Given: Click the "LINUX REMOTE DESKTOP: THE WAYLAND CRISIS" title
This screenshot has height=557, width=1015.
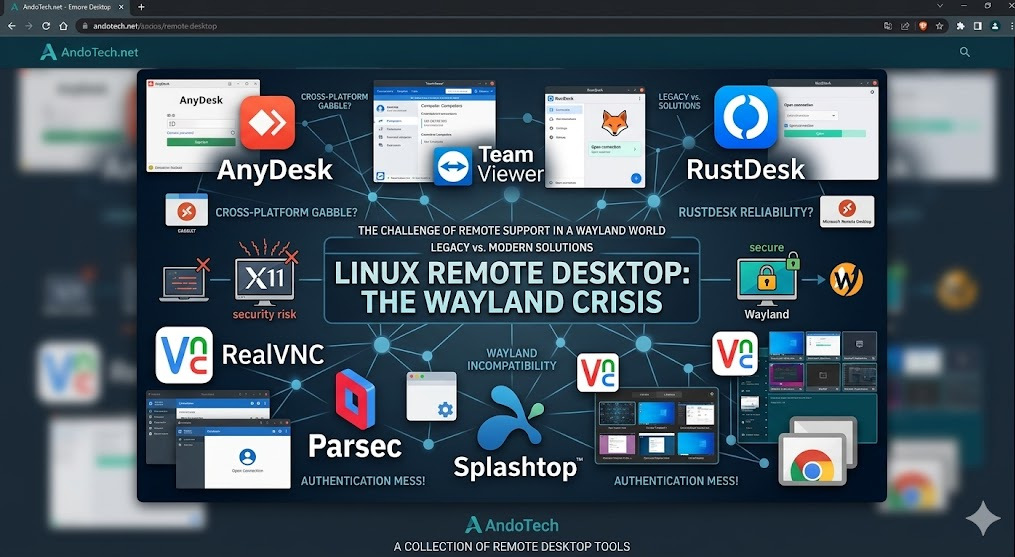Looking at the screenshot, I should [511, 288].
